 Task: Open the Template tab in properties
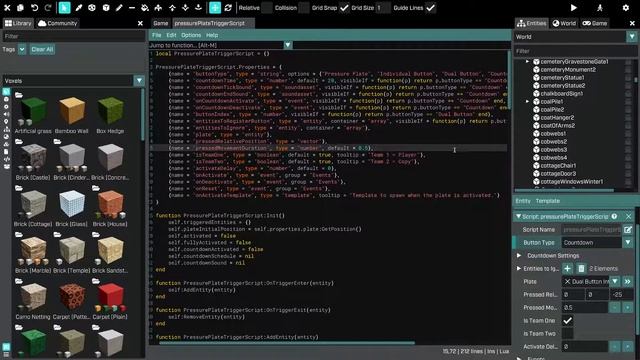pos(548,201)
